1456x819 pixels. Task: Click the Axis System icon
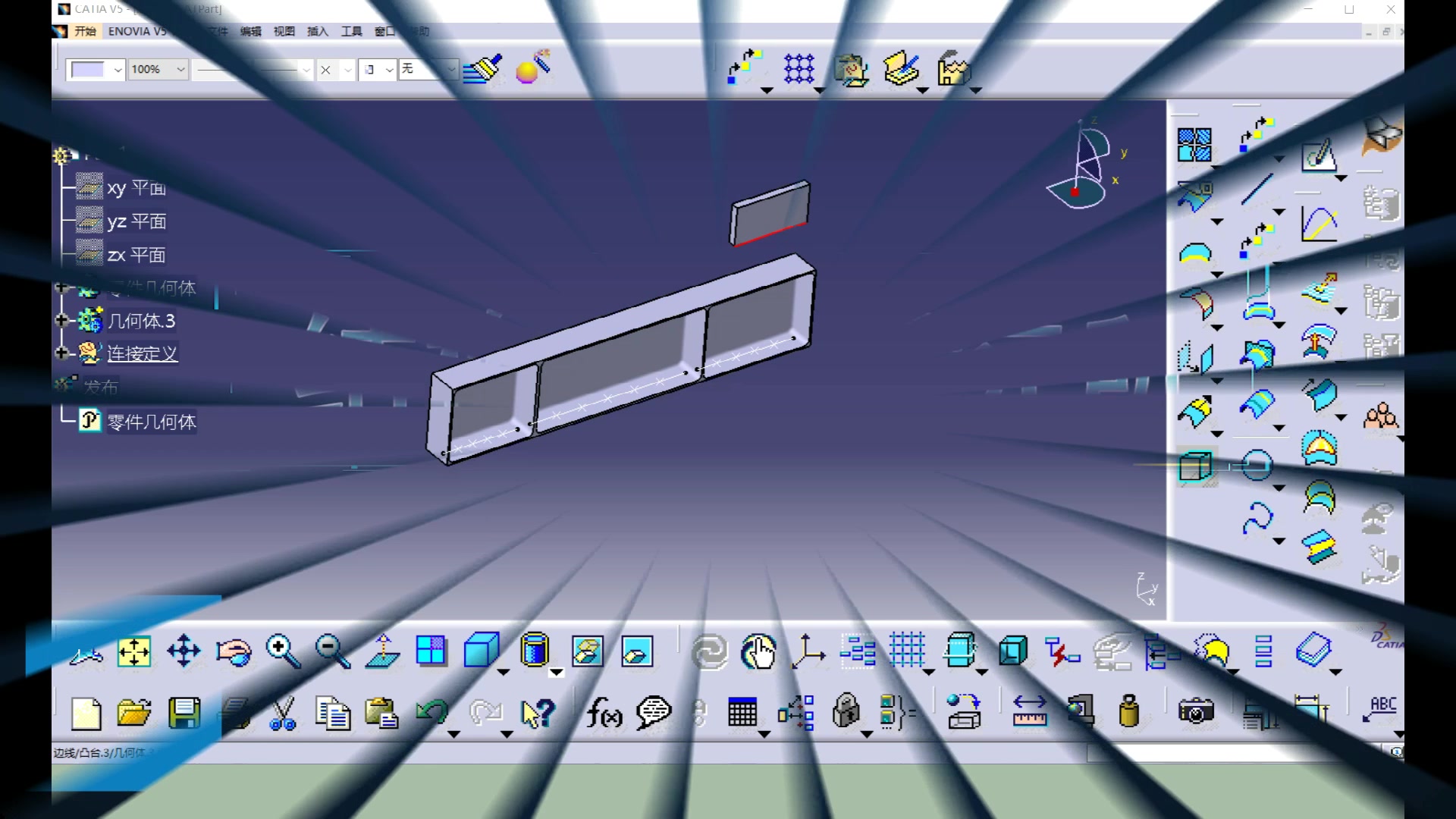(808, 651)
